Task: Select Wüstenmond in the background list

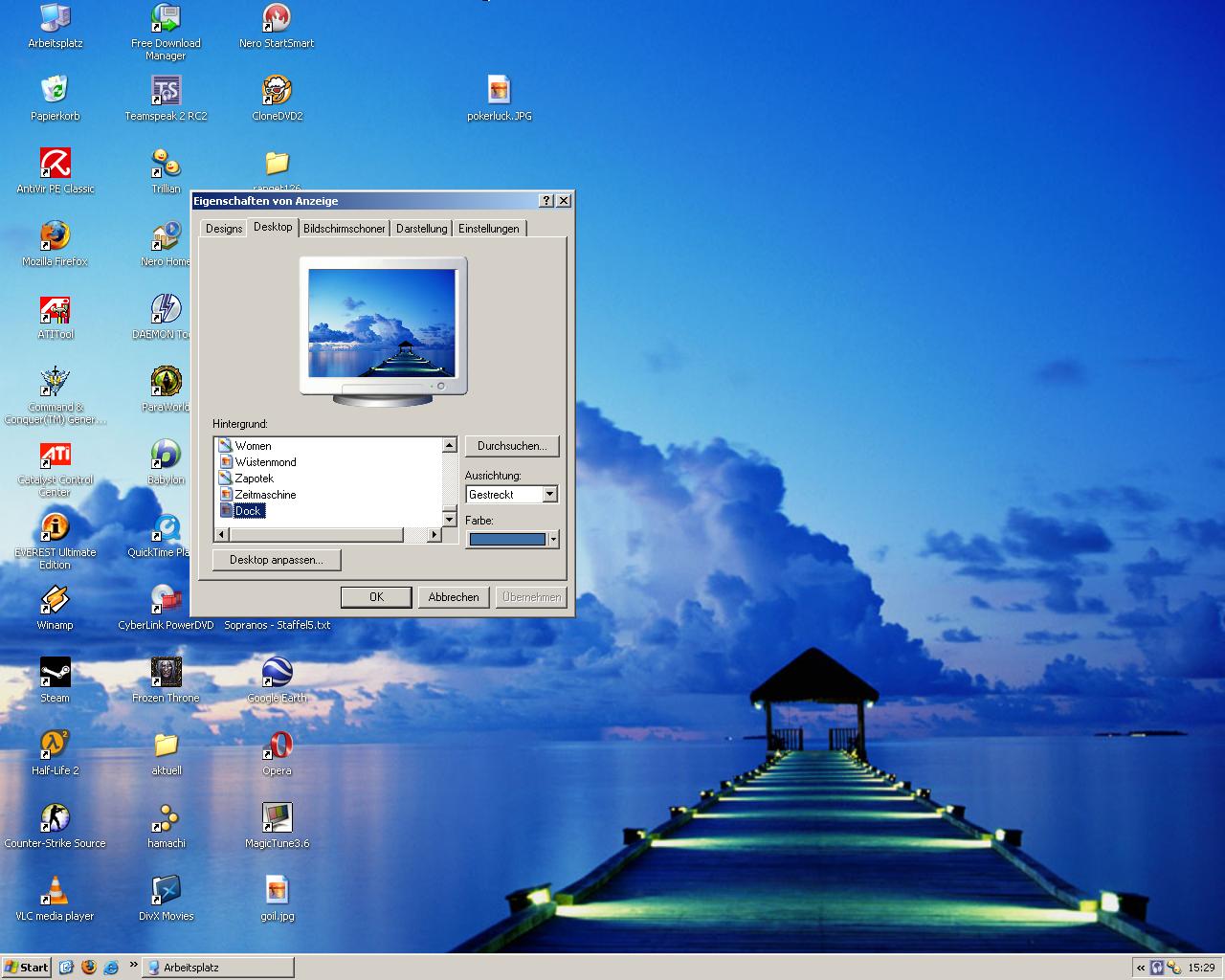Action: (265, 462)
